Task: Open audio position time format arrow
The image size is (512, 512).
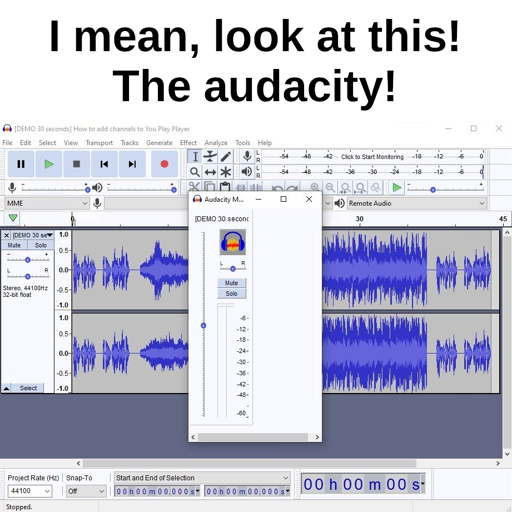Action: 423,483
